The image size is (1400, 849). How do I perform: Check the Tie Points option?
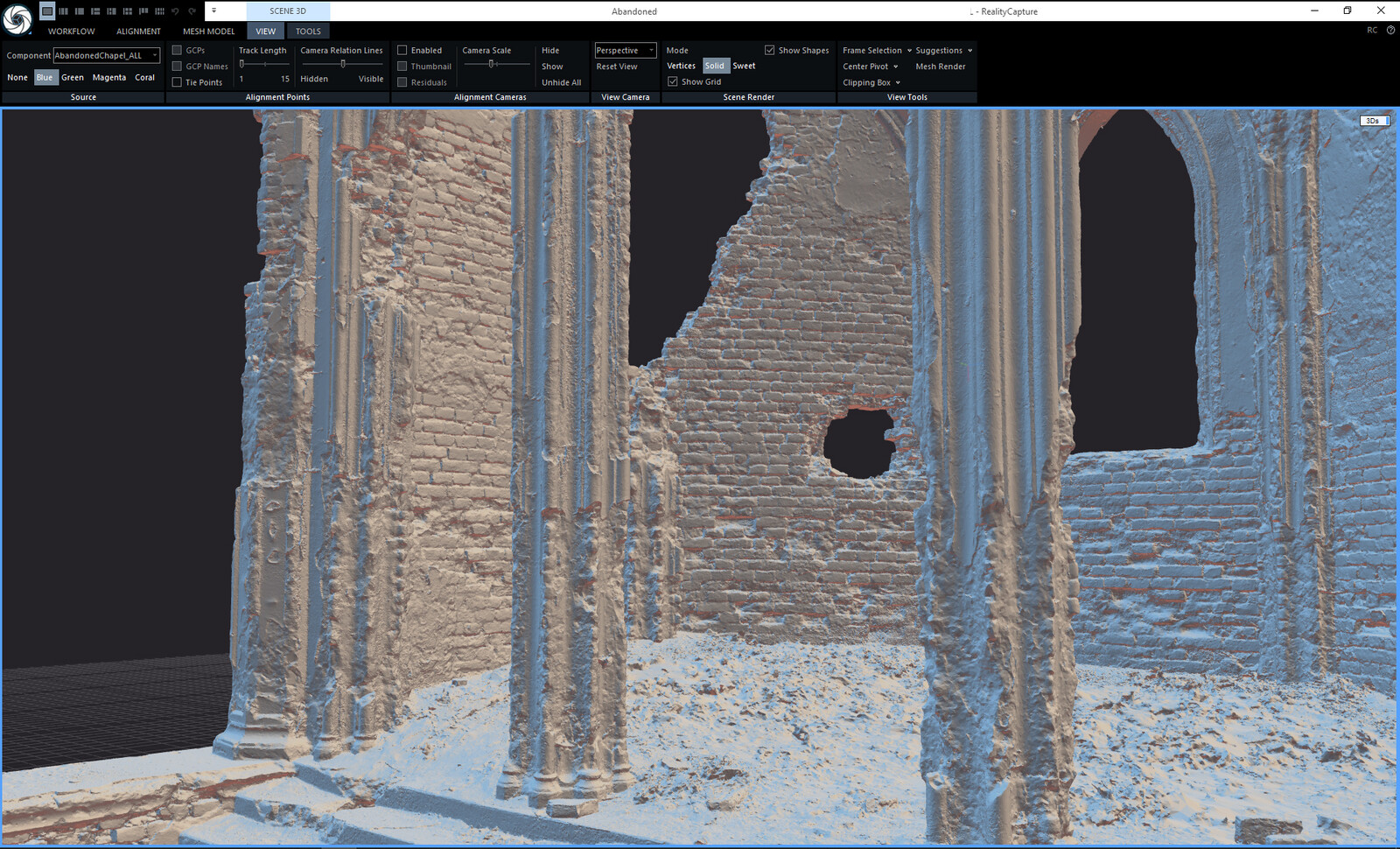click(x=177, y=81)
